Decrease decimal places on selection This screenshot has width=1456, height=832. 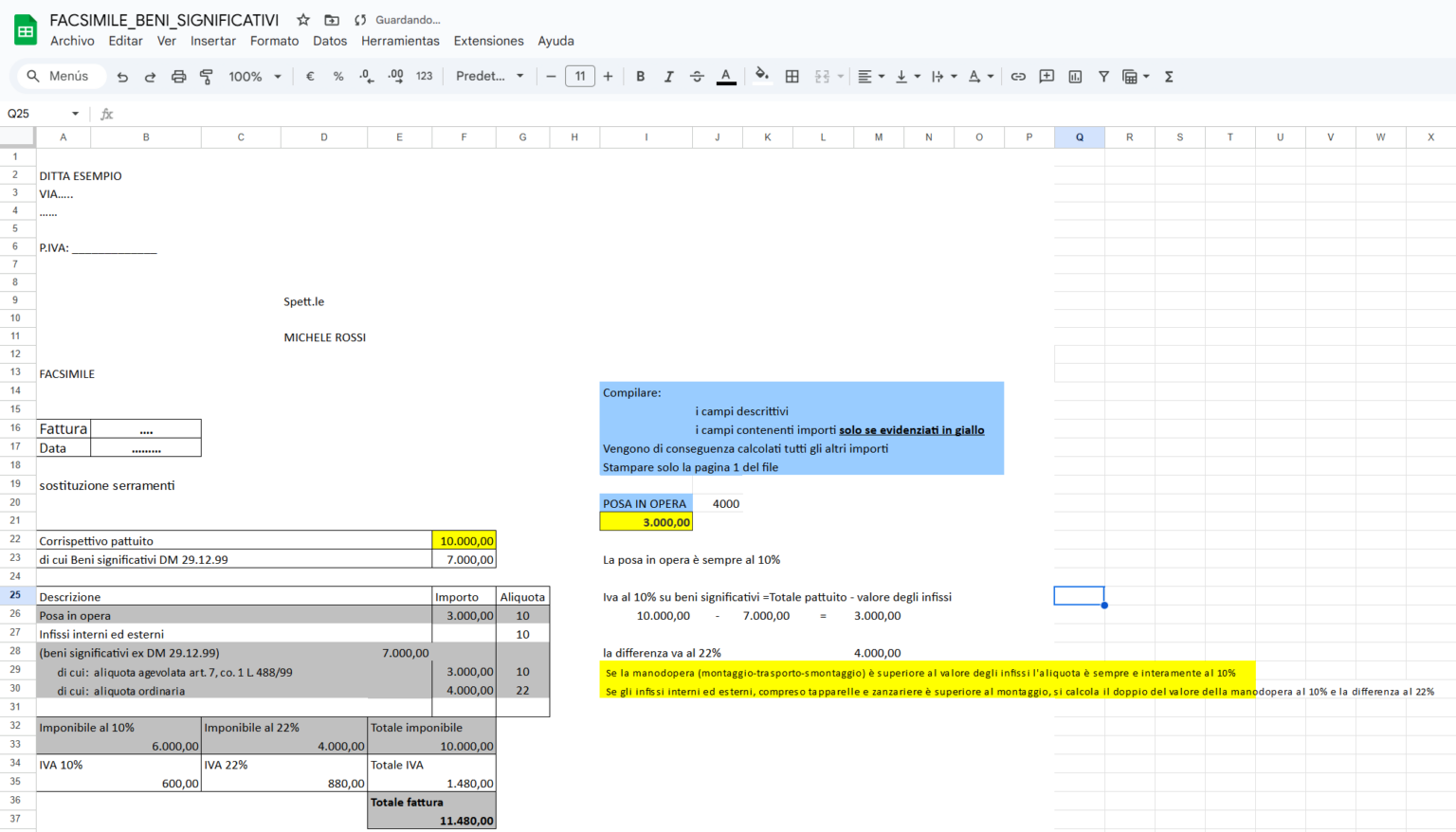click(367, 76)
